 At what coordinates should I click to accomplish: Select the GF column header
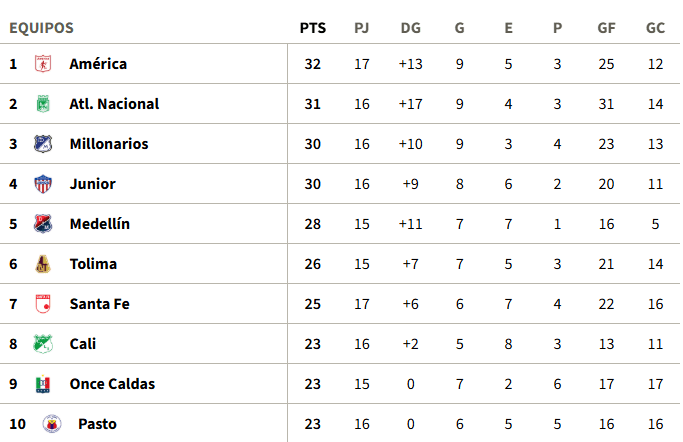click(606, 28)
